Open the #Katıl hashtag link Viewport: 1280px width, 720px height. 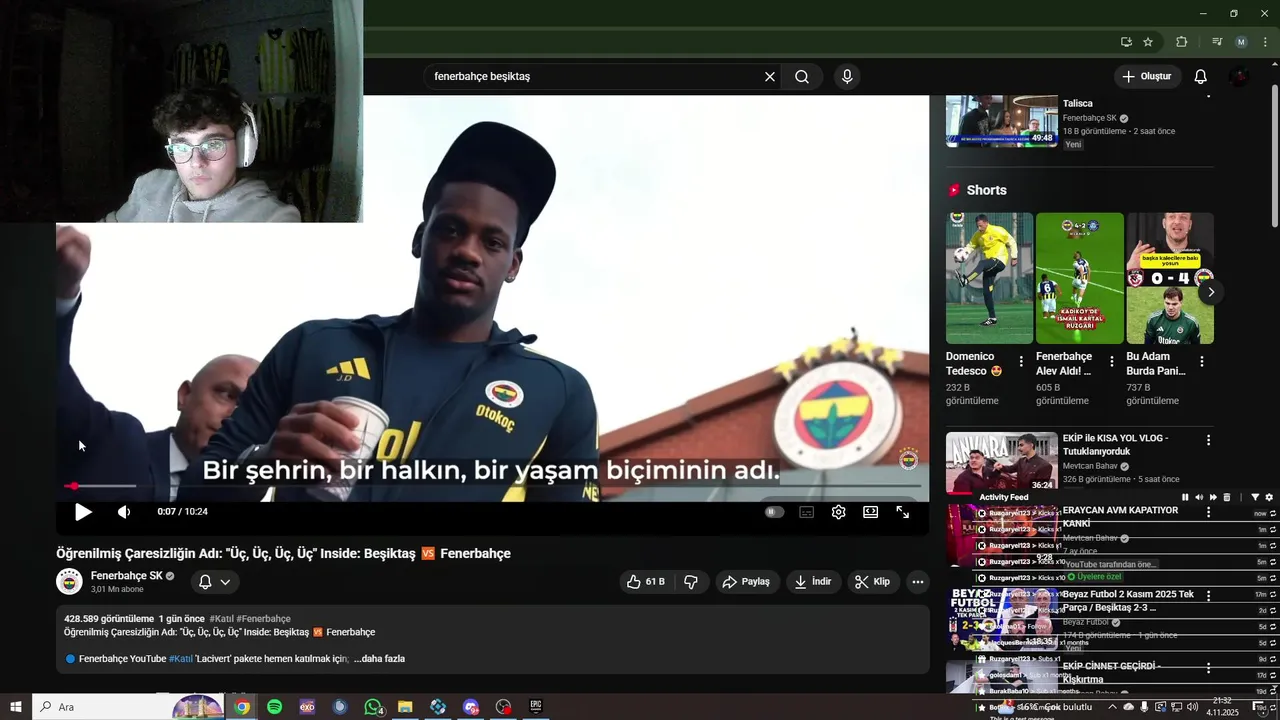click(221, 619)
